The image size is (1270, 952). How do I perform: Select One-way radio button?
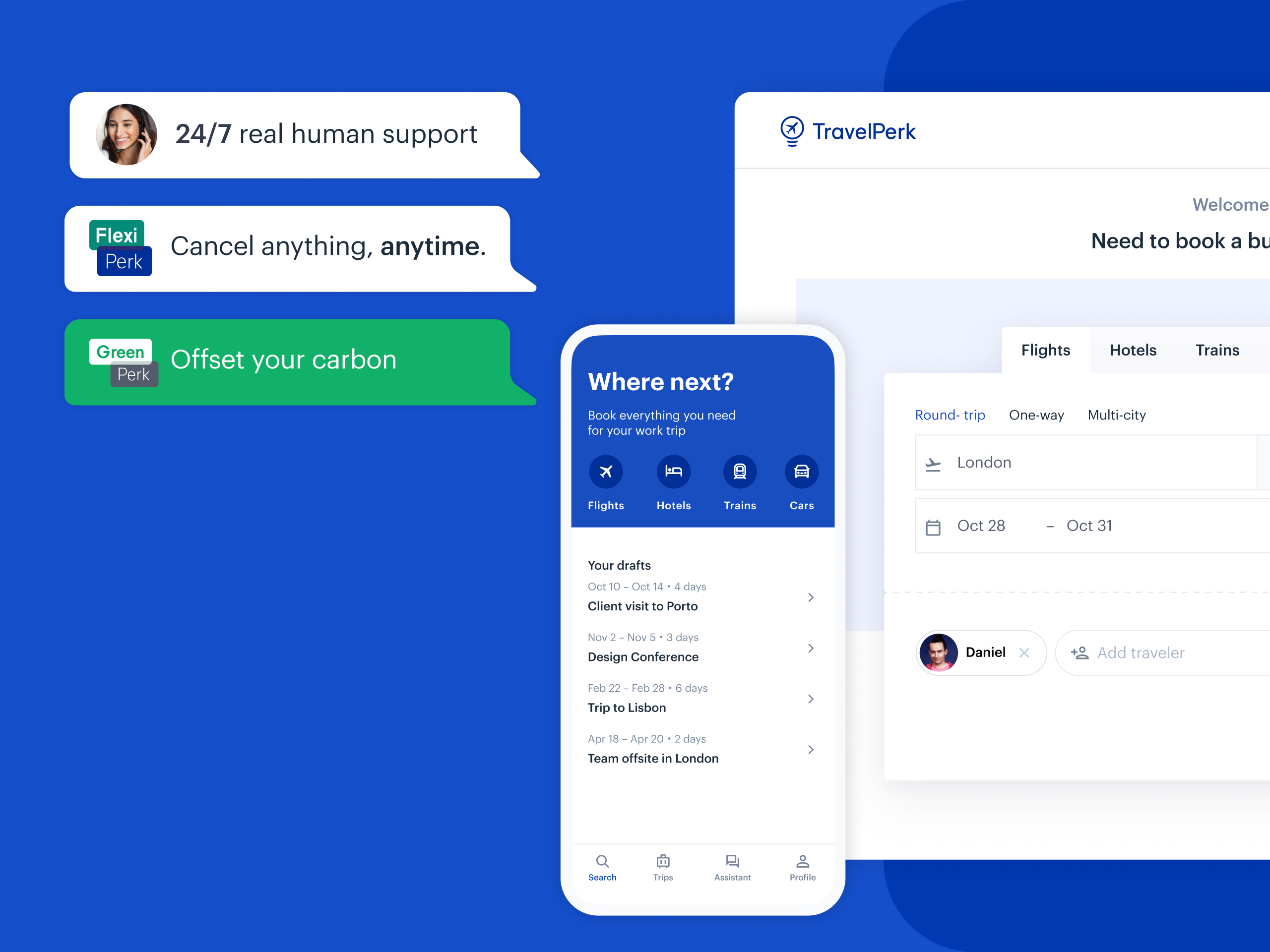coord(1037,414)
